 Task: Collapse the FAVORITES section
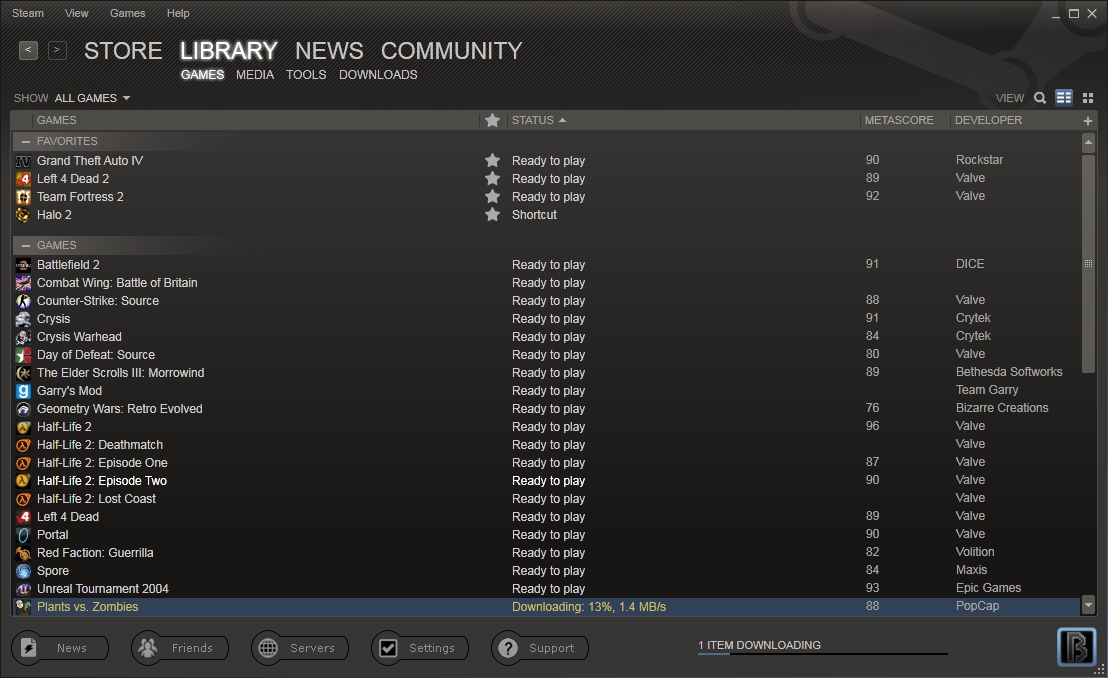click(x=24, y=141)
